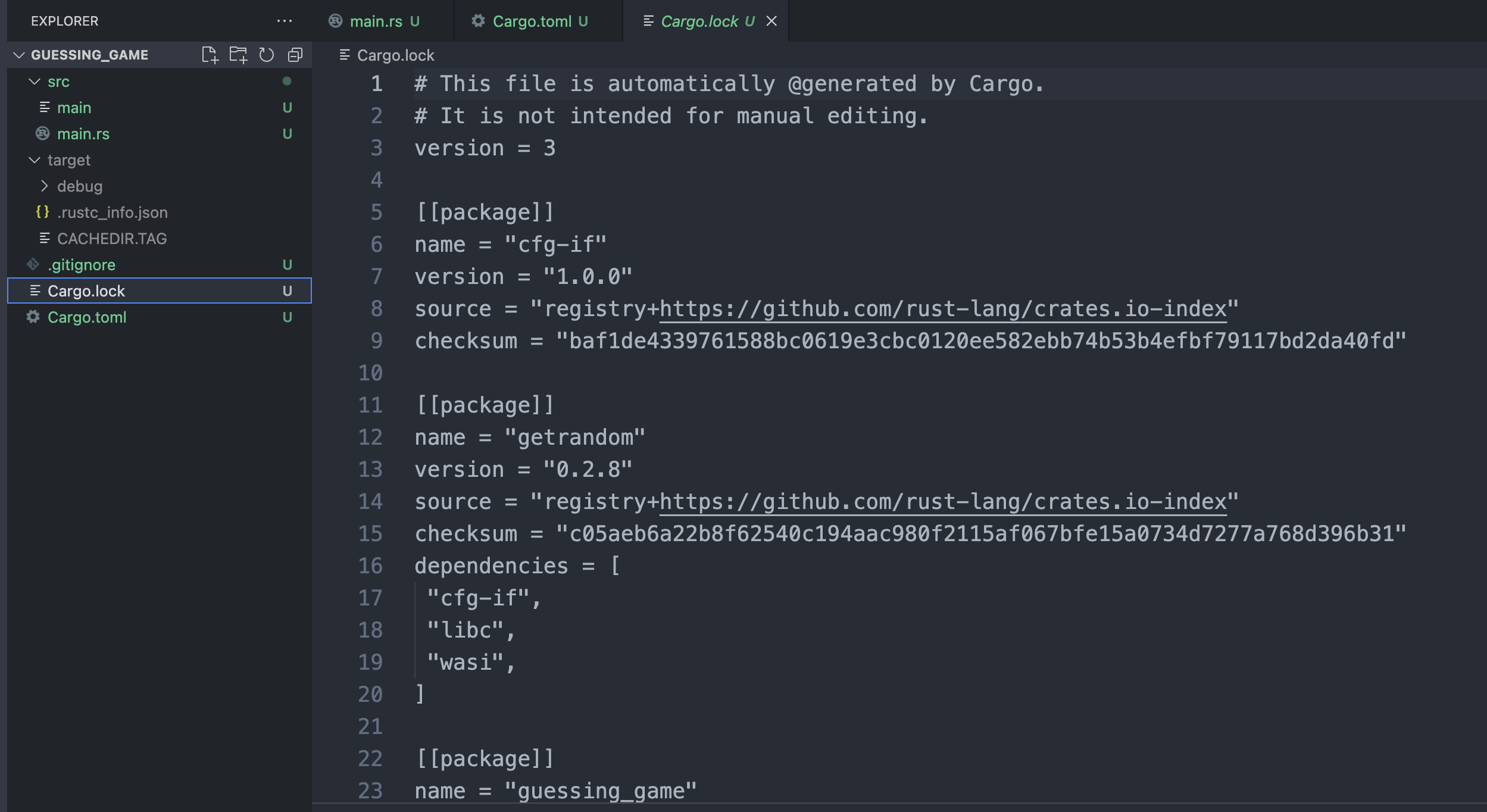
Task: Click the Cargo.lock breadcrumb label
Action: pyautogui.click(x=395, y=55)
